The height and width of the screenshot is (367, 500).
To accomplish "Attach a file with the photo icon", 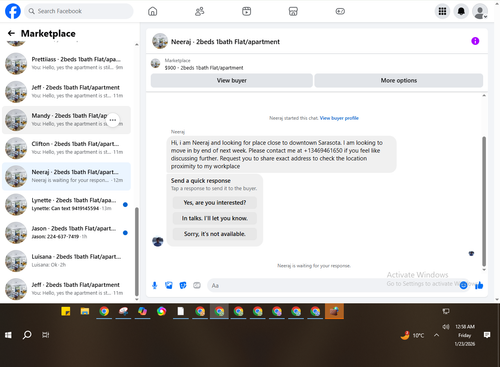I will 169,285.
